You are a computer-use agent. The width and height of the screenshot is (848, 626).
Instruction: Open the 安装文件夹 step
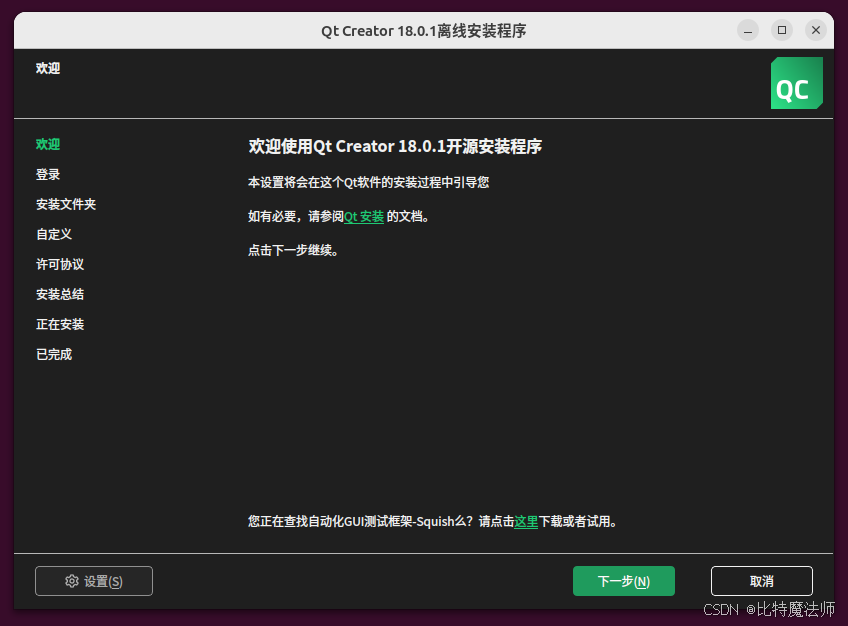65,204
